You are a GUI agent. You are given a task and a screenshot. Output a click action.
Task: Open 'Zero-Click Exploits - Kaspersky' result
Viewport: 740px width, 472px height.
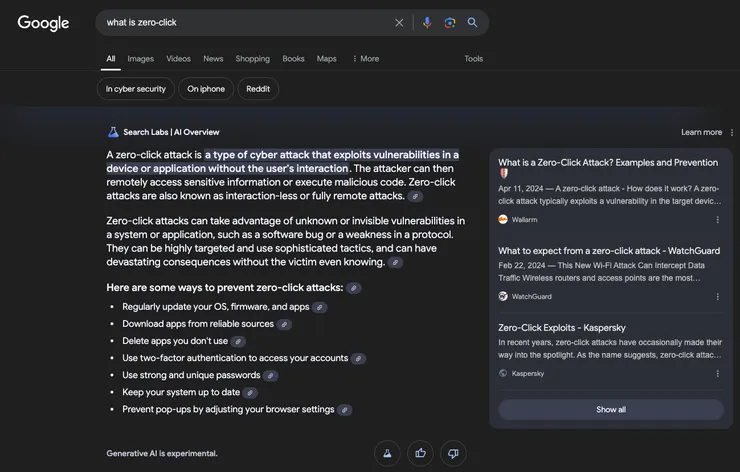(x=562, y=328)
